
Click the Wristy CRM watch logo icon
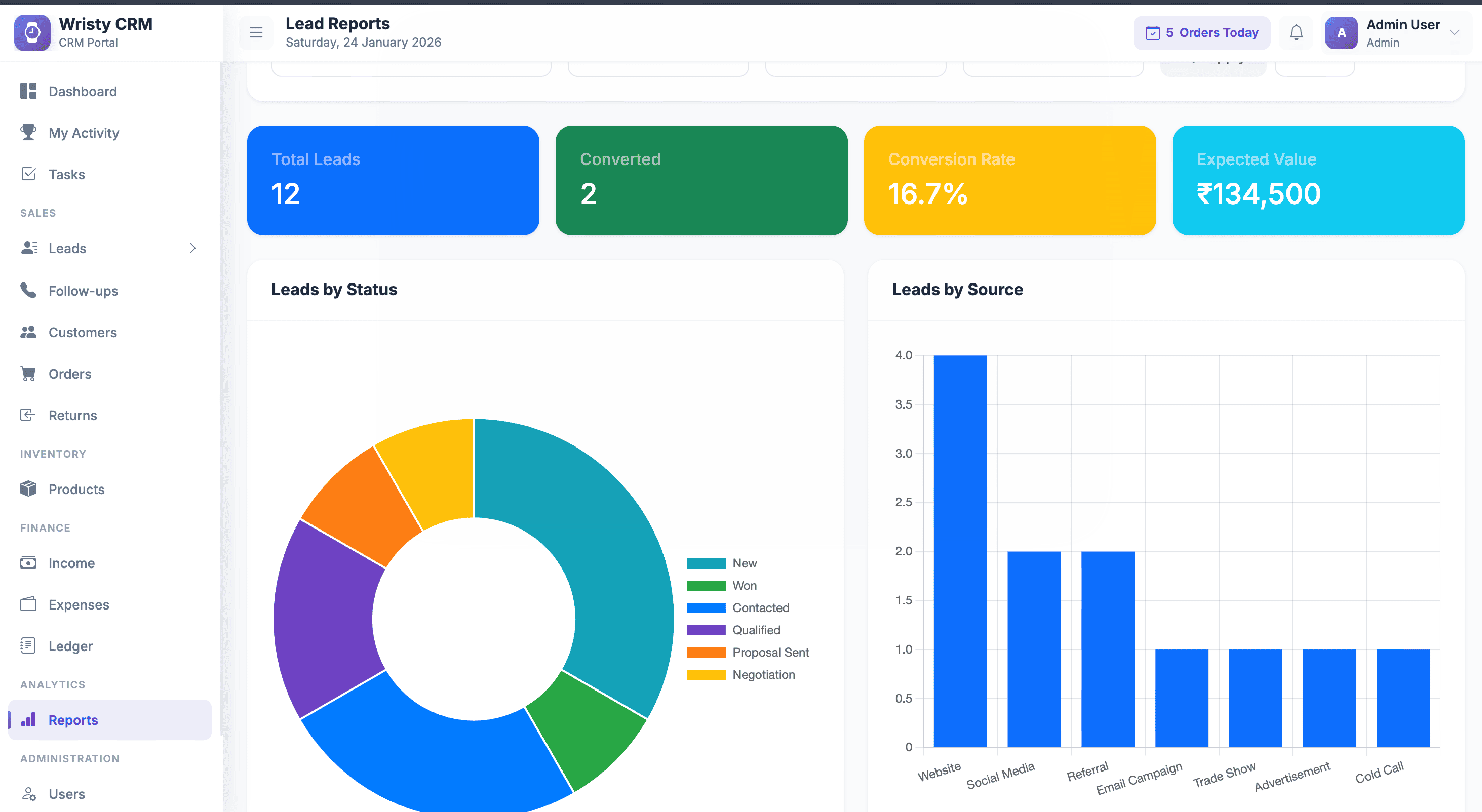coord(32,33)
